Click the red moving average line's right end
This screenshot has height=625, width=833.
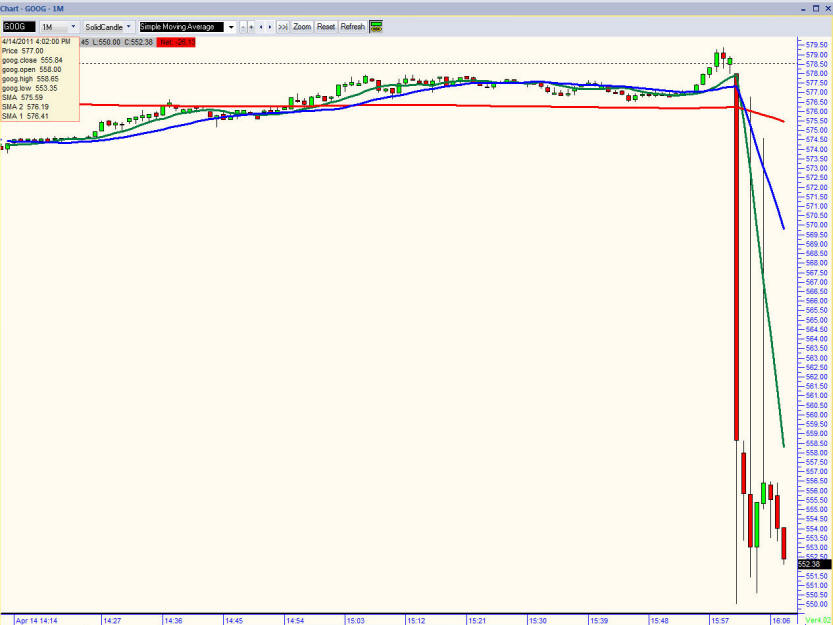tap(783, 121)
